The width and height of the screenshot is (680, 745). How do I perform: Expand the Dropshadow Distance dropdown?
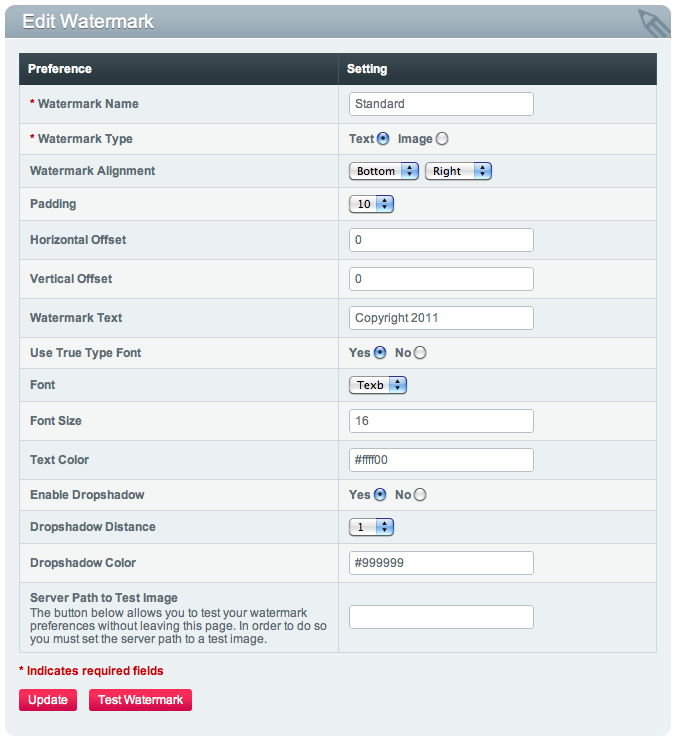[x=371, y=527]
